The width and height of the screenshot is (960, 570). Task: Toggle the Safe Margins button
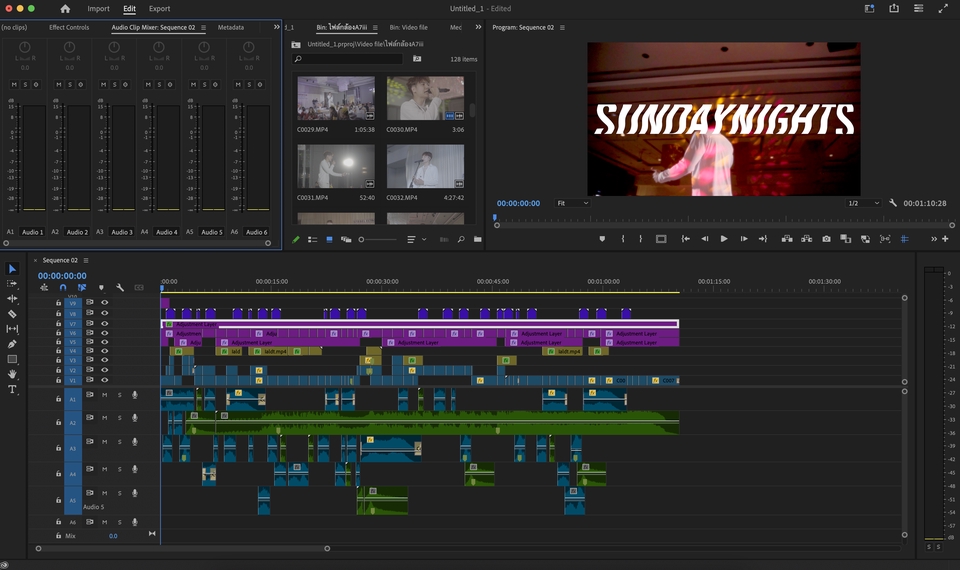661,239
